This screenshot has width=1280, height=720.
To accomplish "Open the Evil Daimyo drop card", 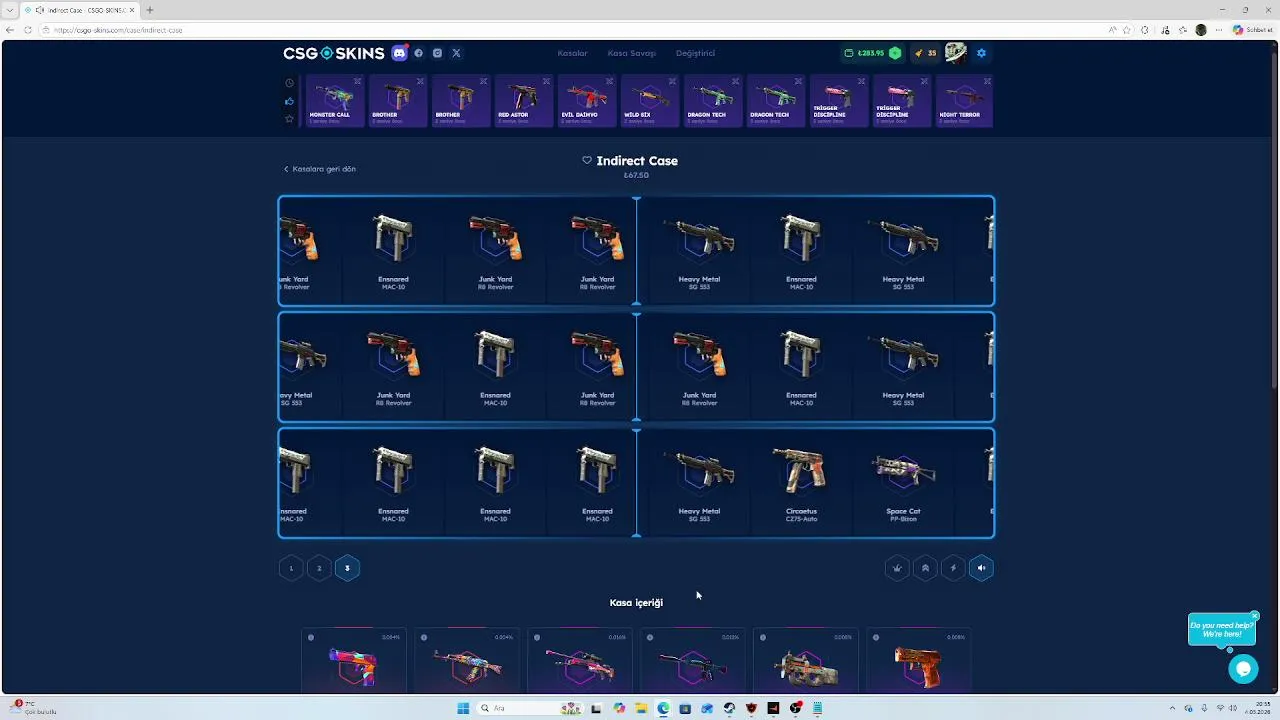I will 586,100.
